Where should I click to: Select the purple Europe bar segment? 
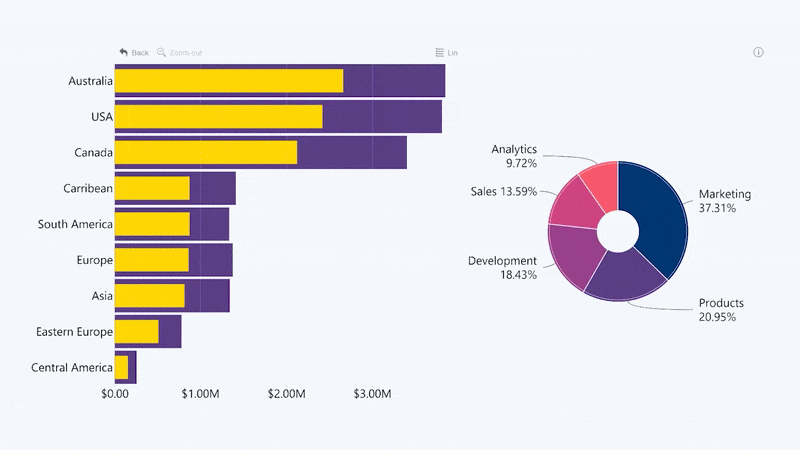[211, 260]
